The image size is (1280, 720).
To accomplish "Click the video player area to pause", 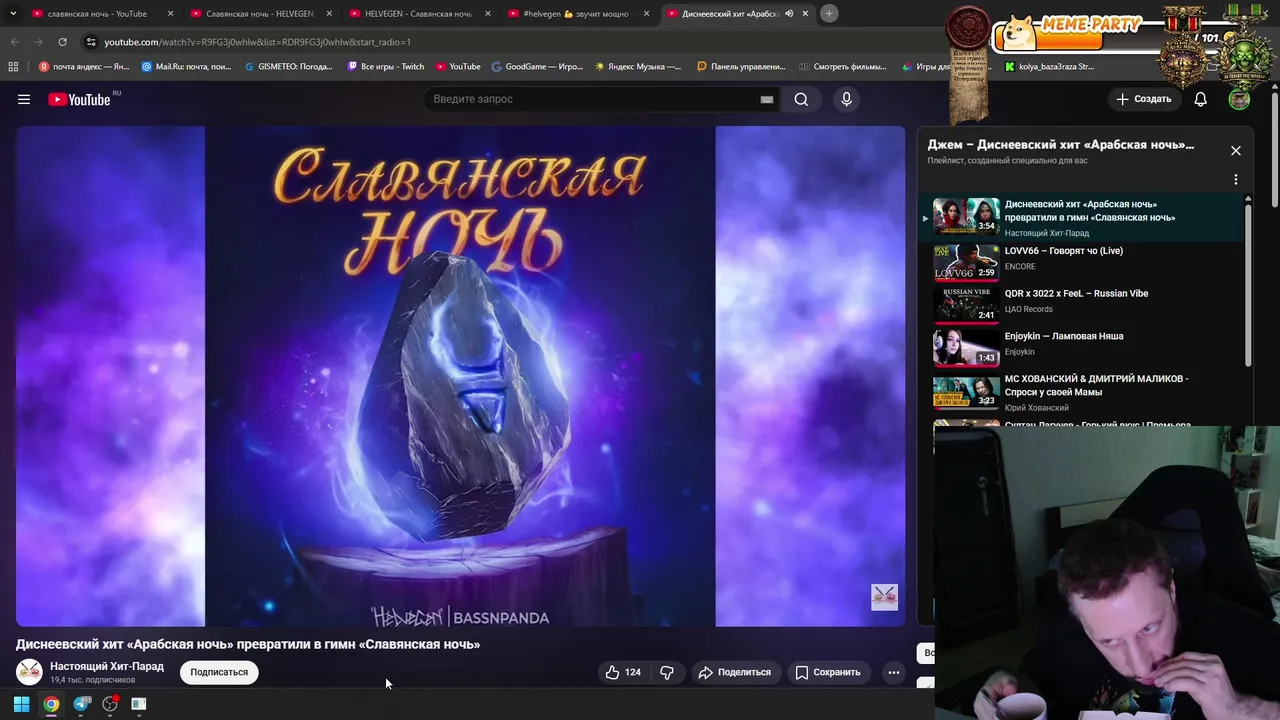I will (x=460, y=376).
